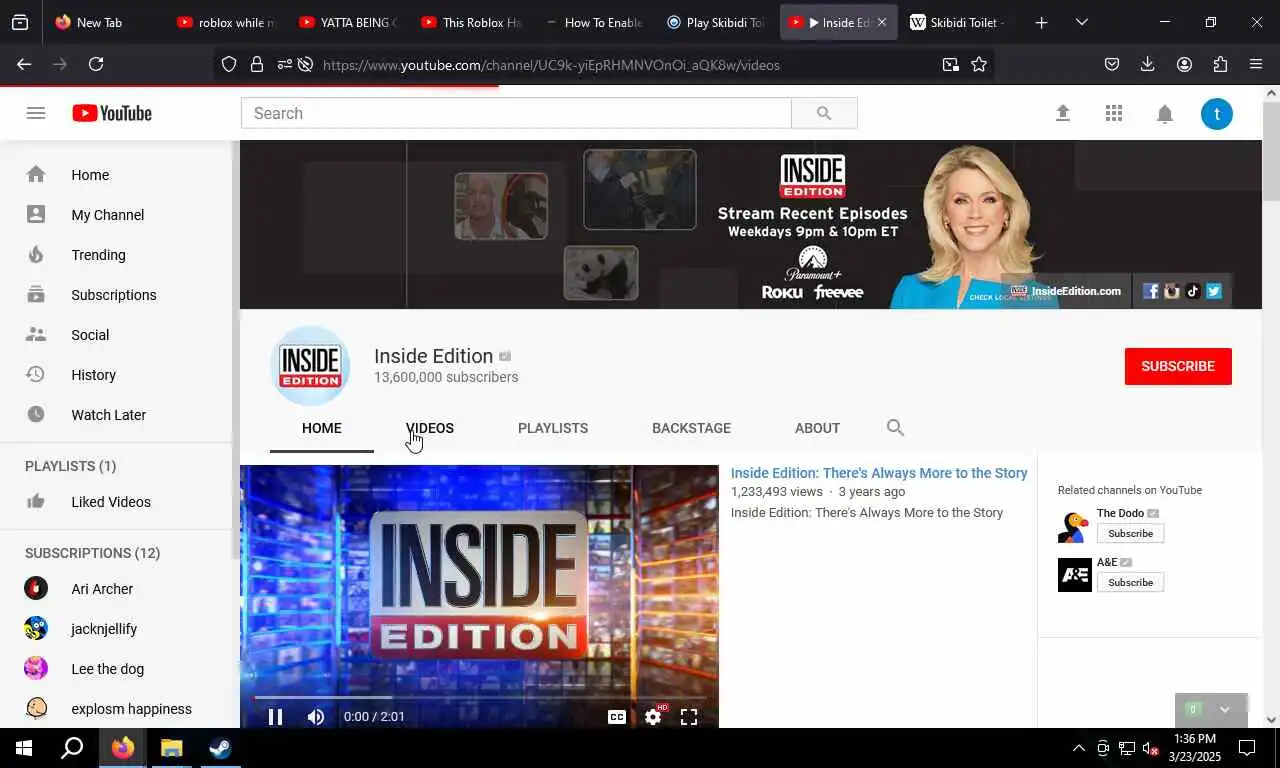Go back in Firefox

click(24, 64)
